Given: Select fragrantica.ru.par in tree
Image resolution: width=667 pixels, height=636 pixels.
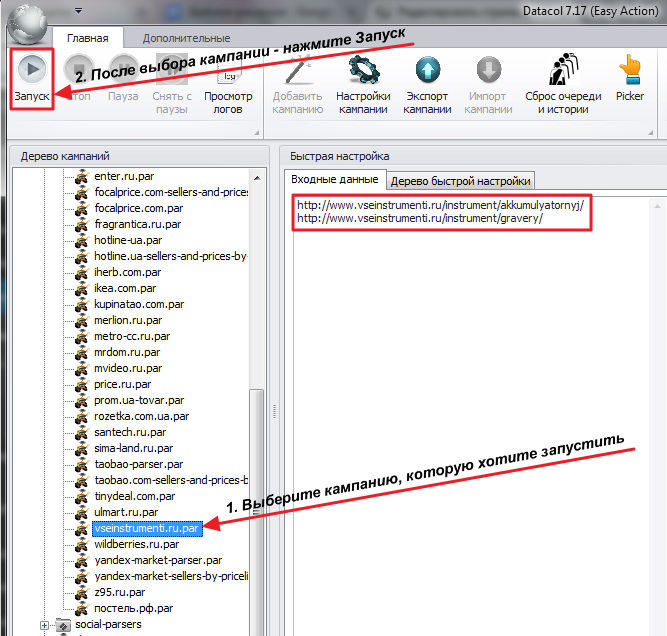Looking at the screenshot, I should [x=138, y=224].
